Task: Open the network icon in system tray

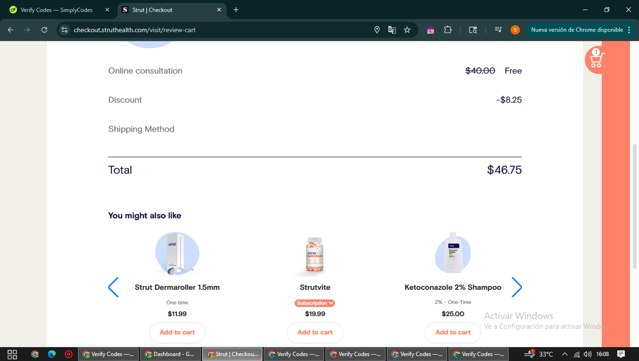Action: (x=576, y=354)
